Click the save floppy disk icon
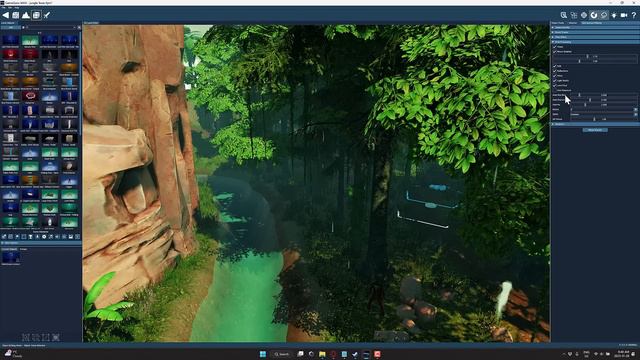 pos(16,15)
